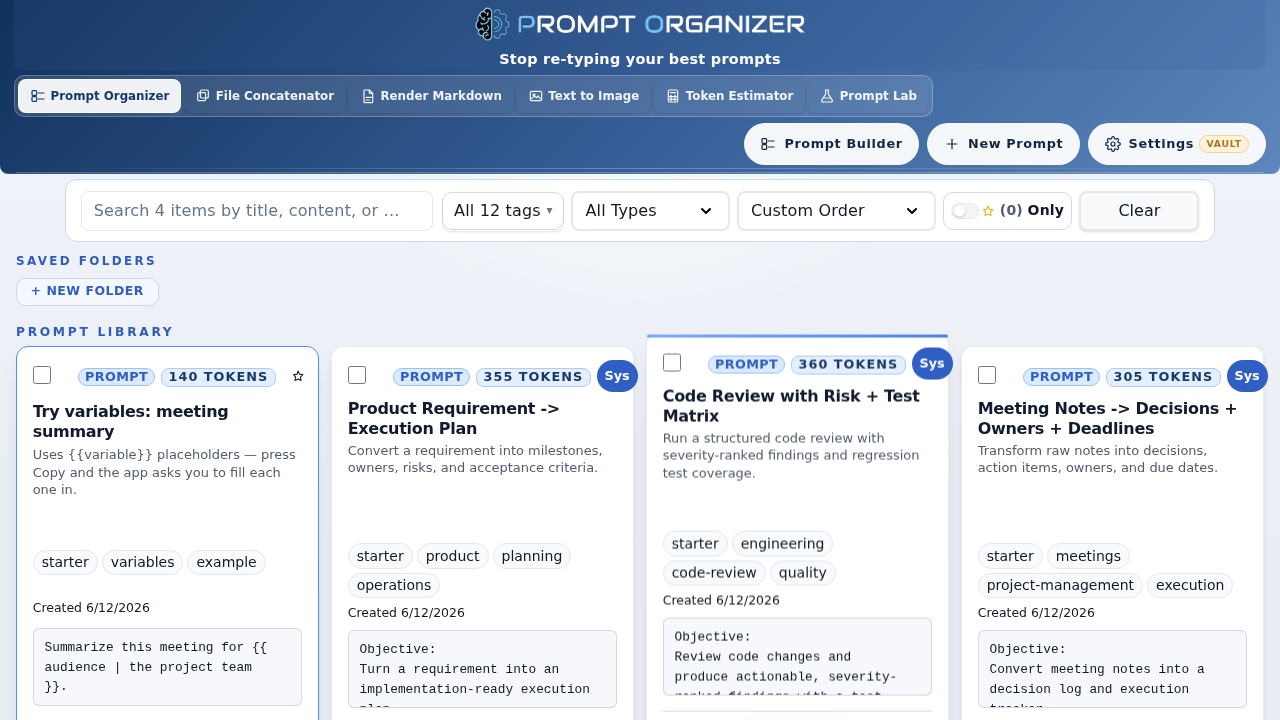Open the Prompt Builder
The width and height of the screenshot is (1280, 720).
(x=831, y=144)
